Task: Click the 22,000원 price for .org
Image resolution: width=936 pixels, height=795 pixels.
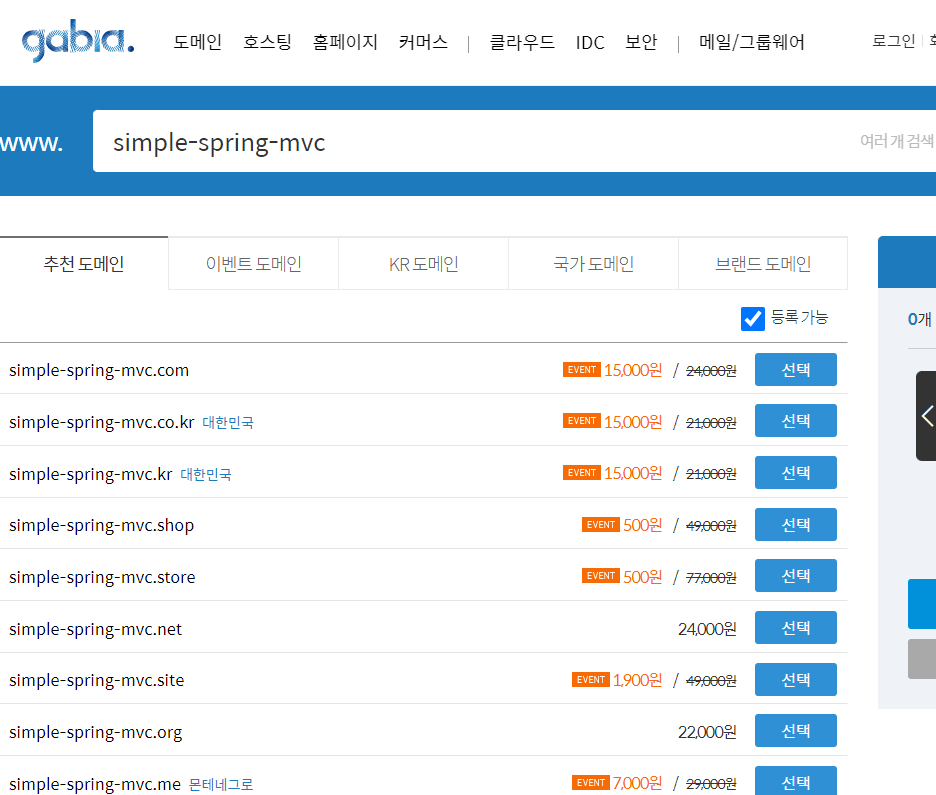Action: tap(707, 732)
